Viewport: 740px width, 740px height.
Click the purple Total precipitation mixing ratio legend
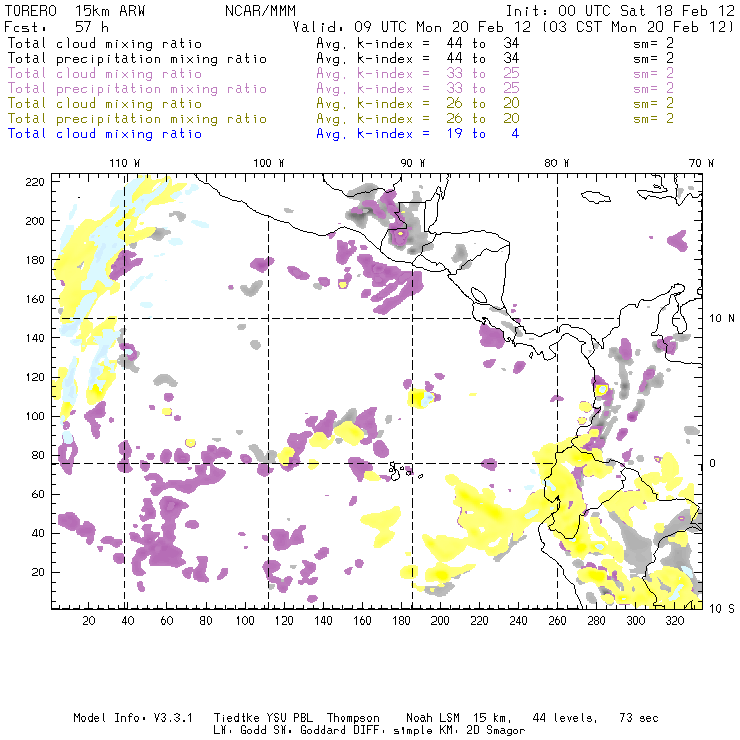pos(137,89)
